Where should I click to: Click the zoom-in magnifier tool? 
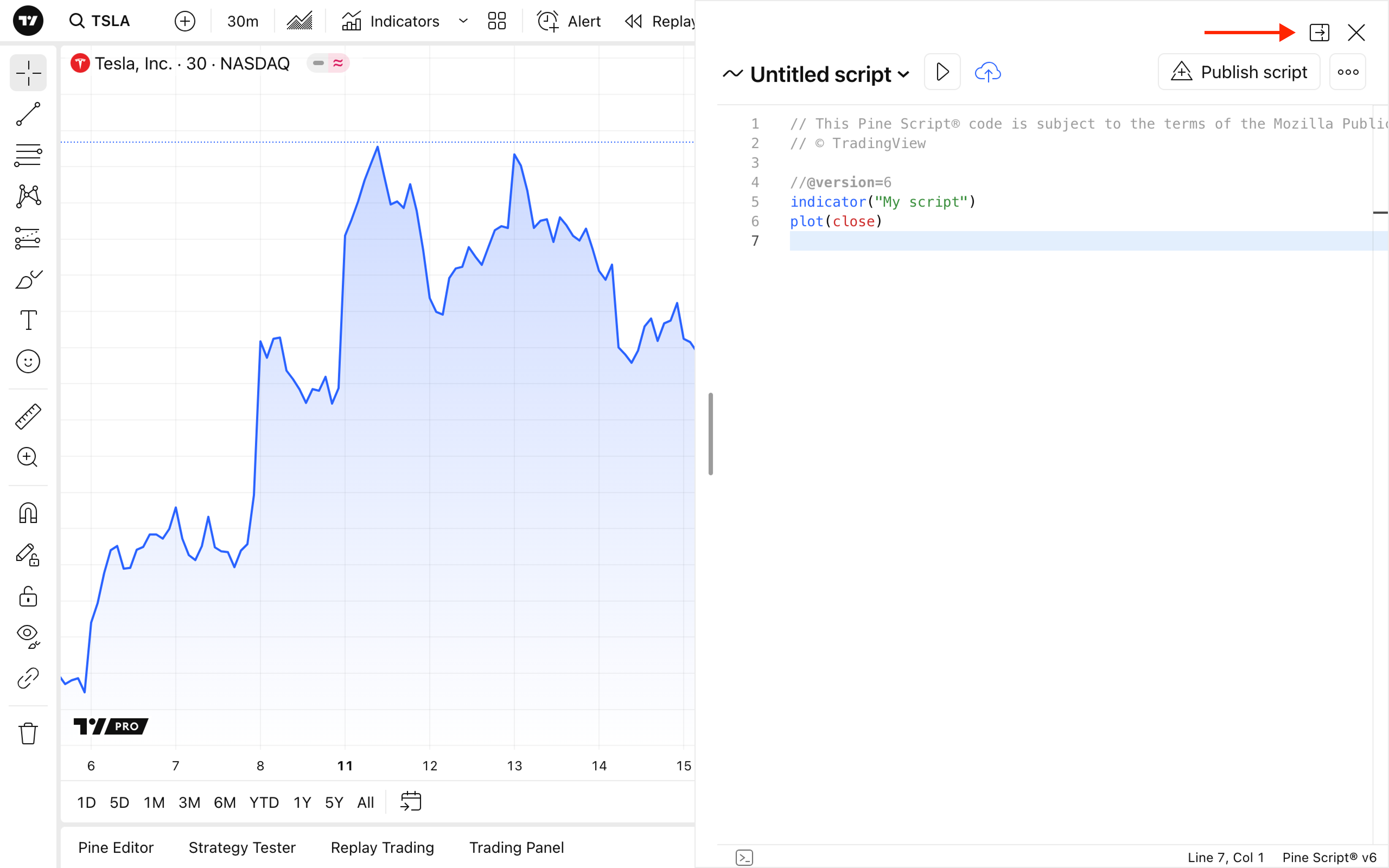[27, 457]
